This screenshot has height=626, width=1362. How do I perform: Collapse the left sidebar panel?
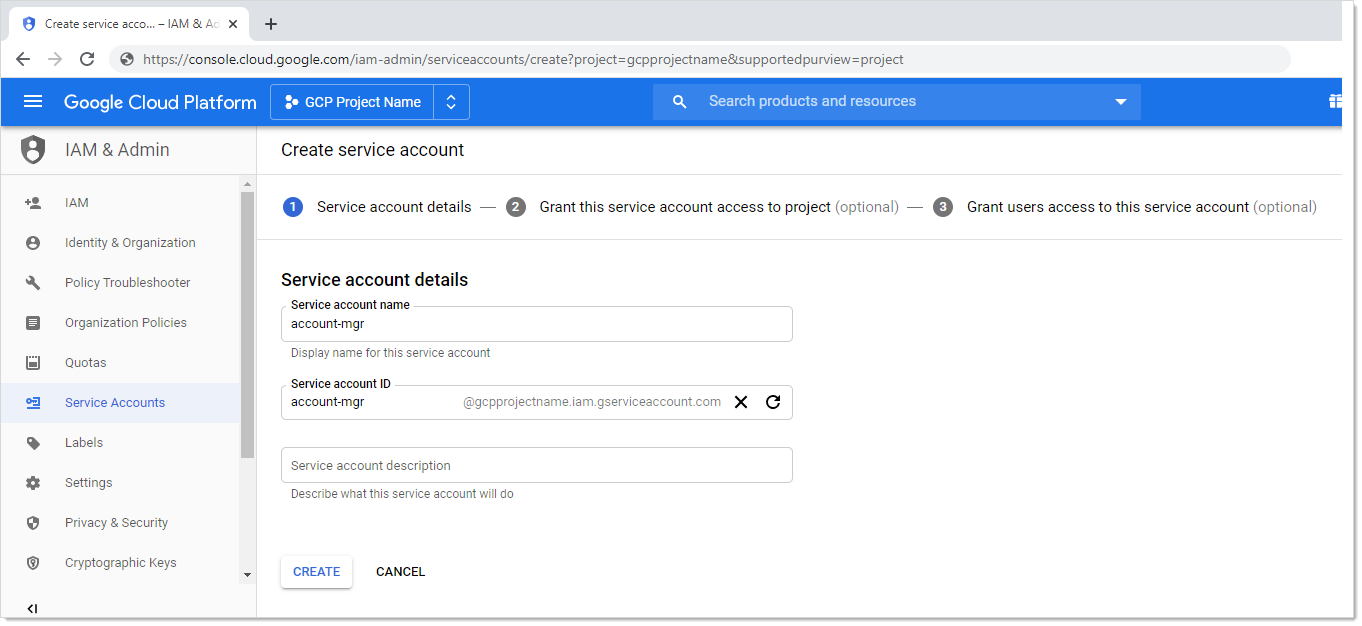(x=32, y=608)
